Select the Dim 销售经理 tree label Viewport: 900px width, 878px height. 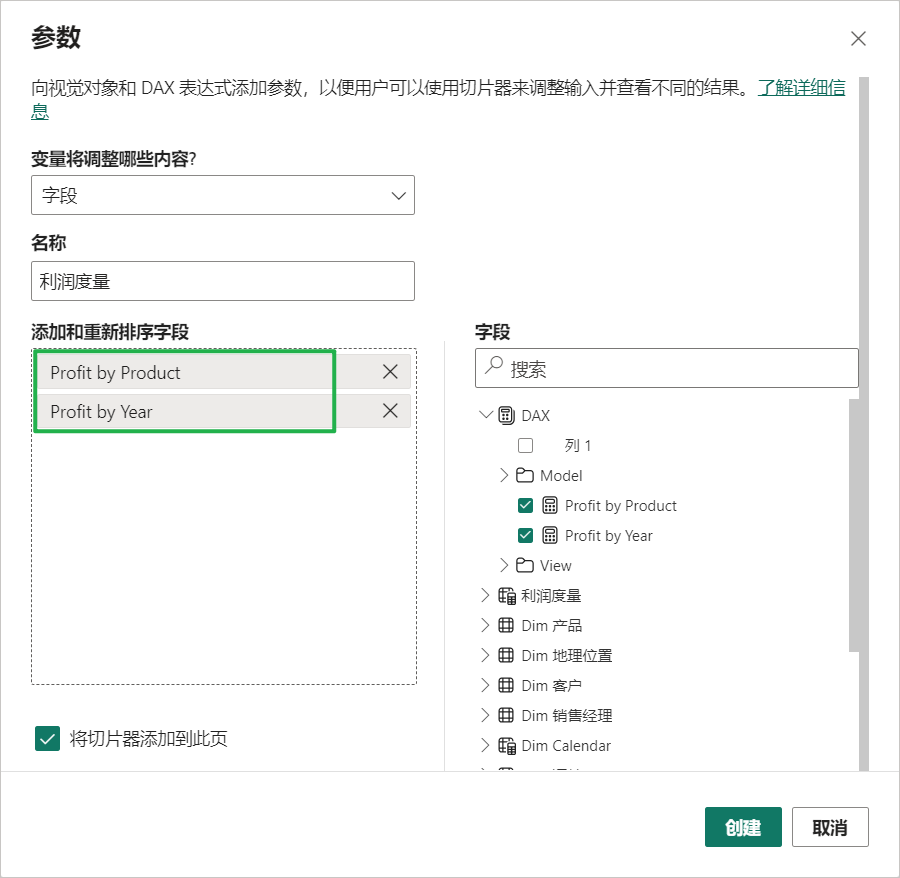[x=567, y=716]
